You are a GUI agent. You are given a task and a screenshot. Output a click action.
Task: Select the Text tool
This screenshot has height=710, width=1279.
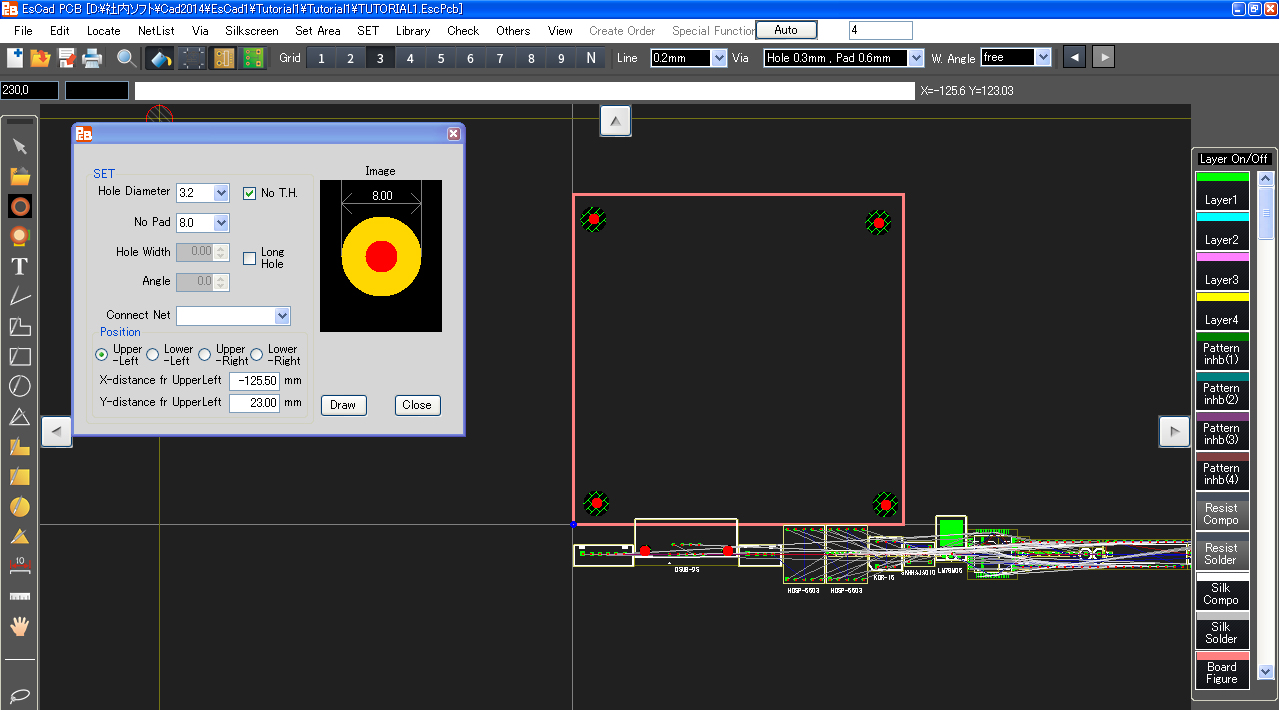(20, 266)
